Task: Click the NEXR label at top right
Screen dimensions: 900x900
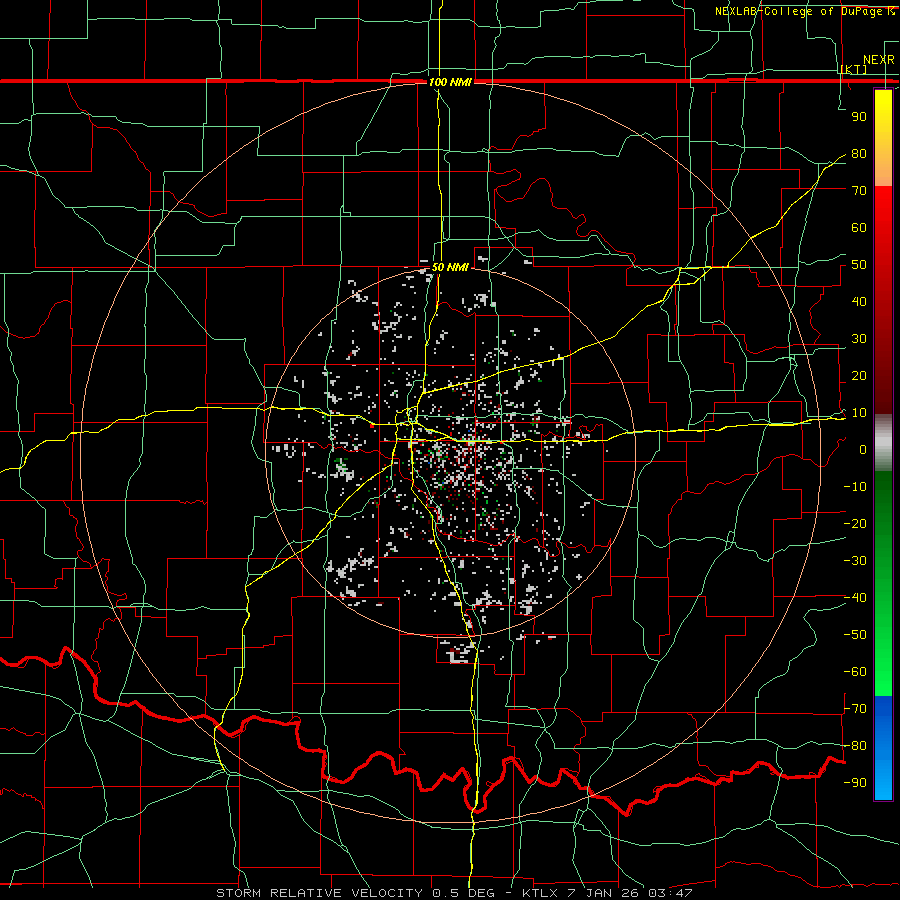Action: 879,60
